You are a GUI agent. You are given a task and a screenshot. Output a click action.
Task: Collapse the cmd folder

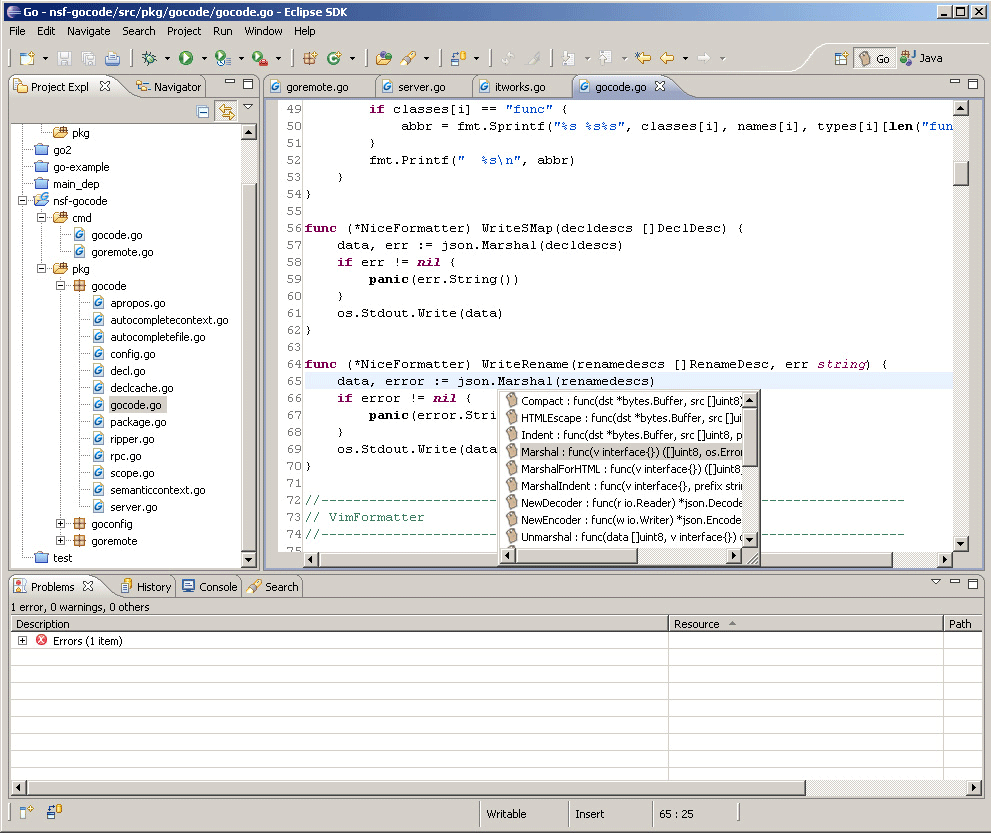(x=42, y=218)
